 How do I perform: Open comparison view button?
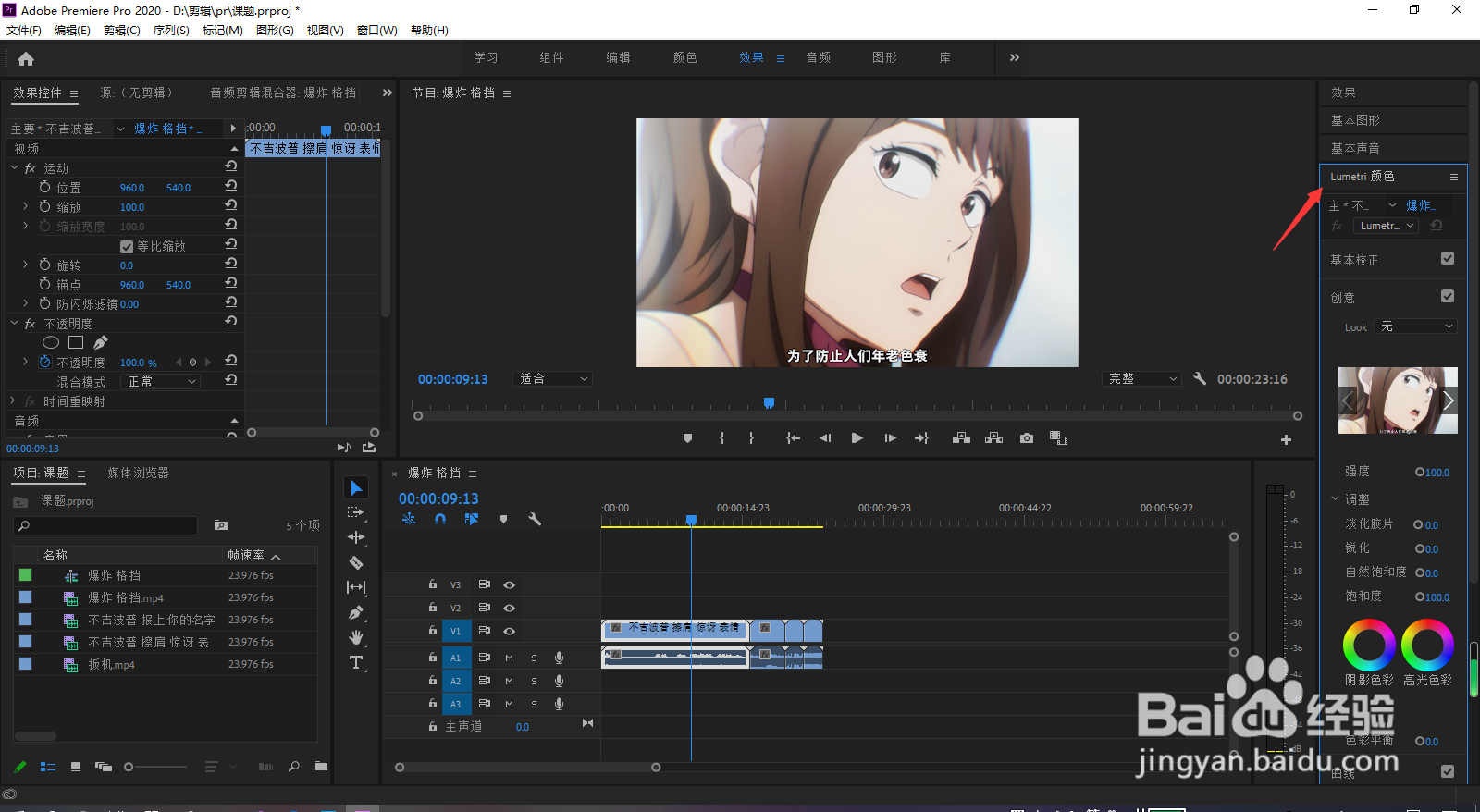pyautogui.click(x=1059, y=438)
